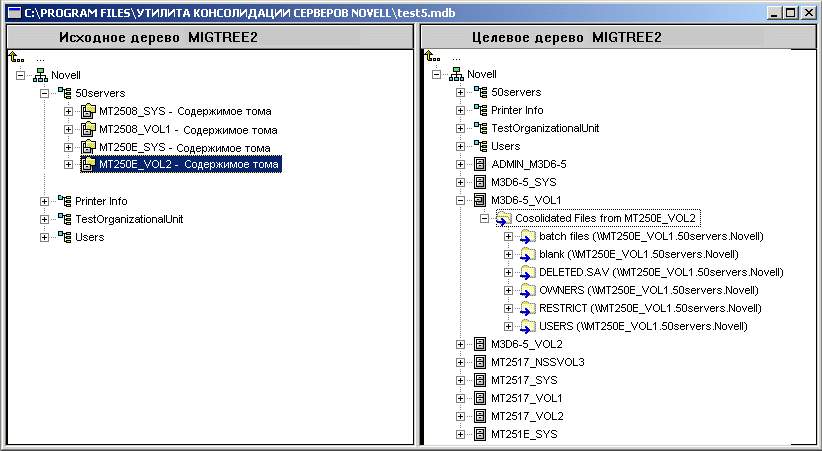Click the ADMIN_M3D6-5 volume icon

point(480,164)
